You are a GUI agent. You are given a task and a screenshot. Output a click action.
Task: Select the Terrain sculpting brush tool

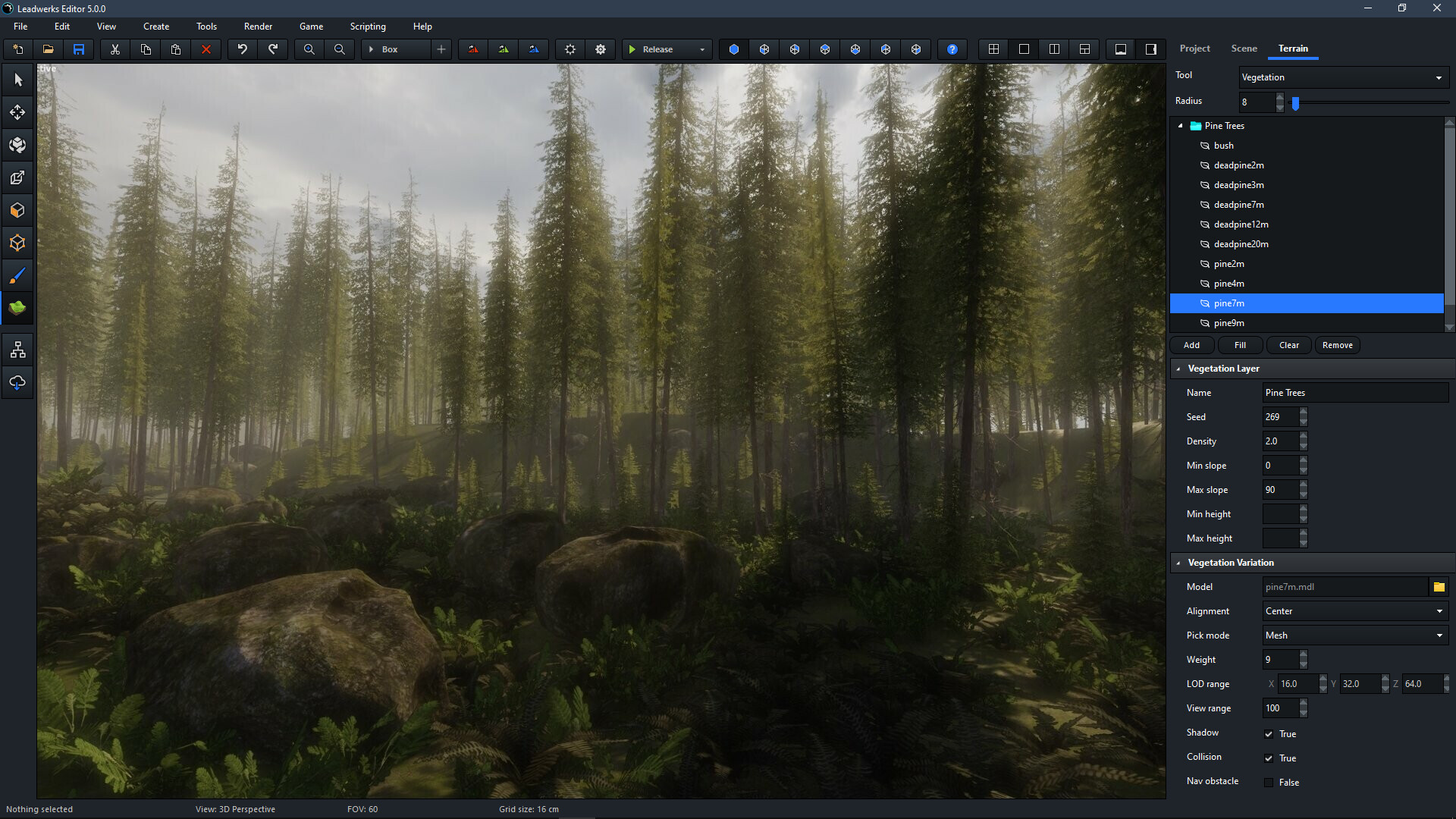[x=17, y=275]
